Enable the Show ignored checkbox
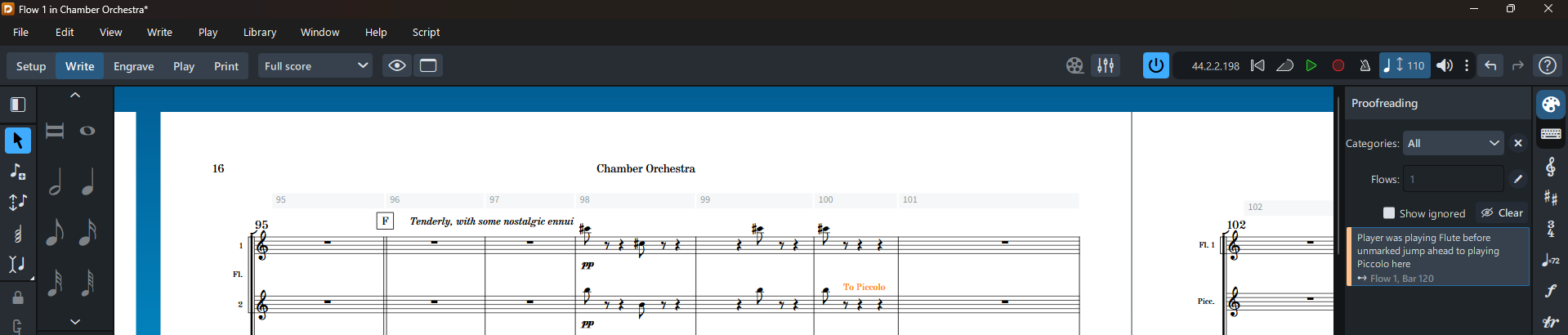 [x=1388, y=213]
